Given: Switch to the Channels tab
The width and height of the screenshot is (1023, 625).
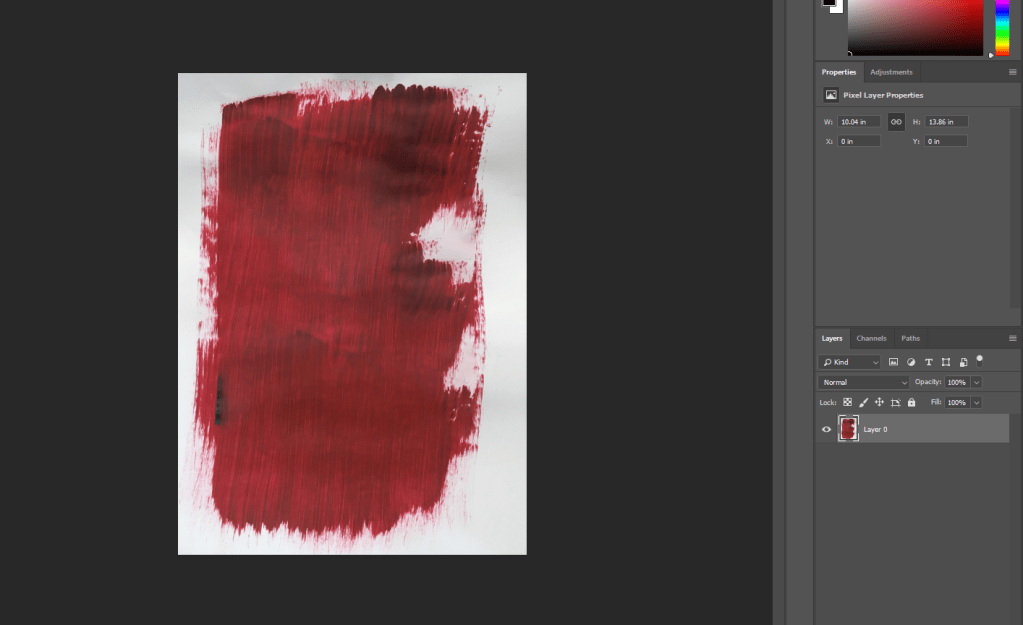Looking at the screenshot, I should pos(870,338).
